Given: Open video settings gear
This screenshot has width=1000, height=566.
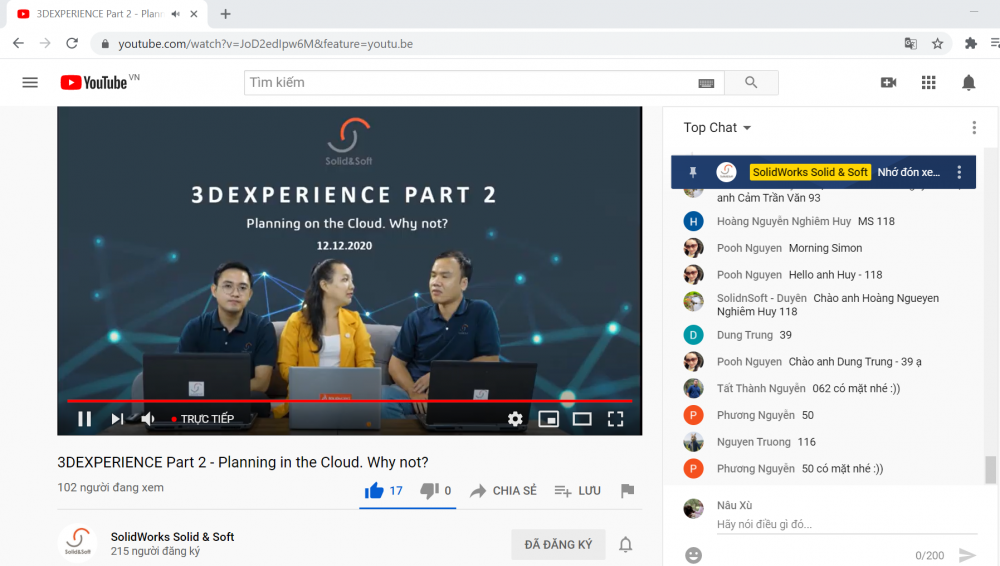Looking at the screenshot, I should tap(515, 419).
